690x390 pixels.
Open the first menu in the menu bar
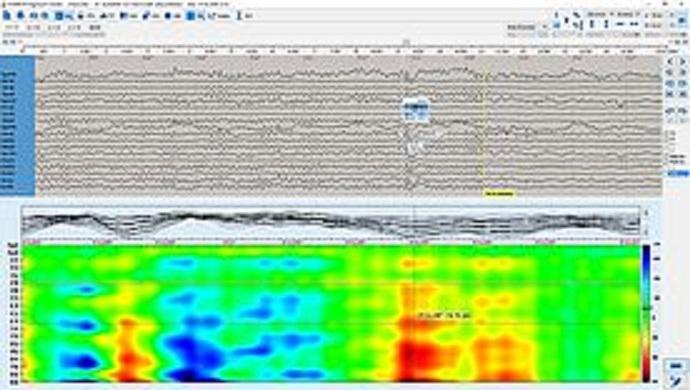[x=11, y=27]
